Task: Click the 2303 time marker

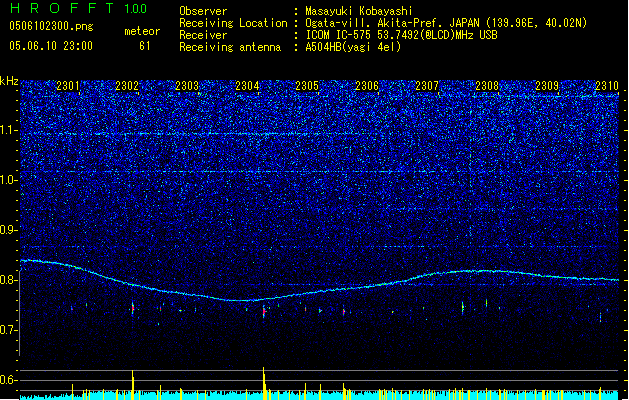Action: pyautogui.click(x=187, y=86)
